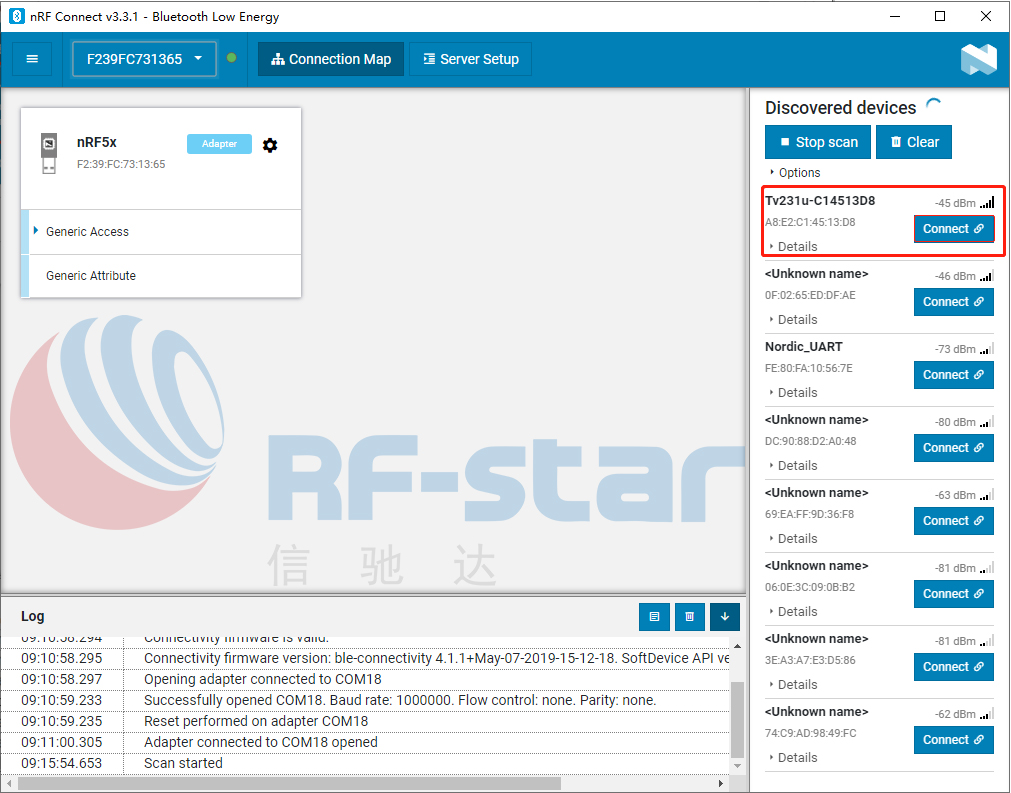This screenshot has height=793, width=1011.
Task: Open the log file with the document icon
Action: [654, 617]
